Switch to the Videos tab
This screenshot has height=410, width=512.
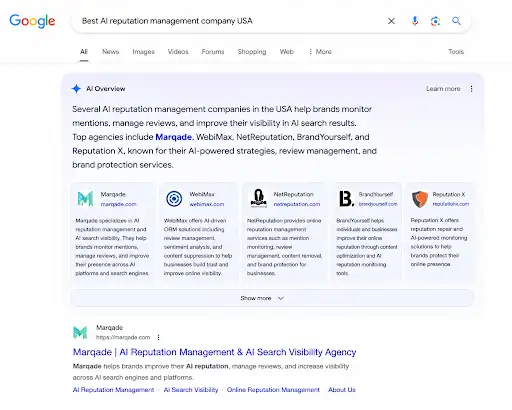point(178,52)
